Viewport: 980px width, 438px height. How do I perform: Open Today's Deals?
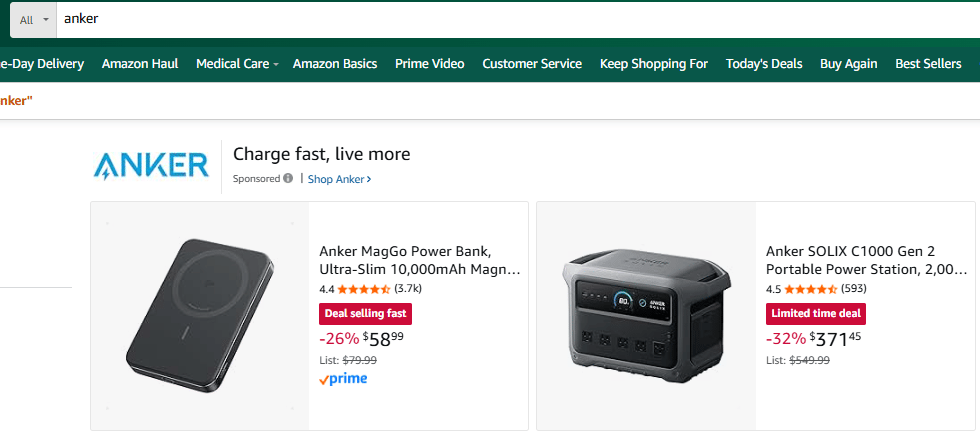click(764, 64)
